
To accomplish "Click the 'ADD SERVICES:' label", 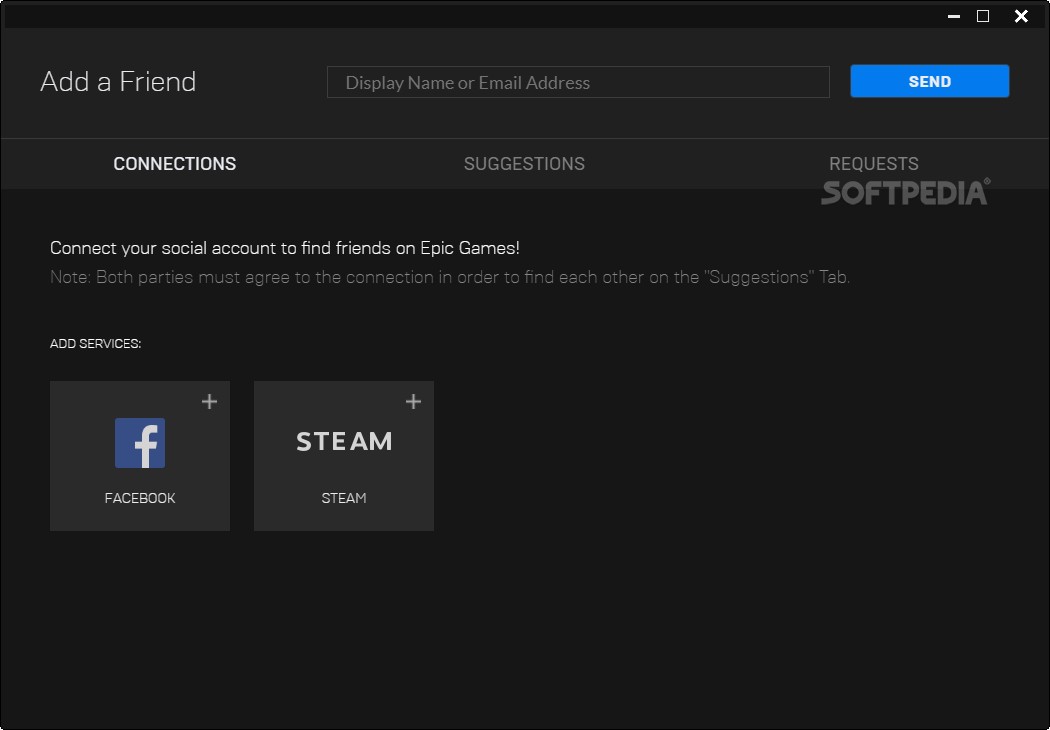I will pos(95,344).
